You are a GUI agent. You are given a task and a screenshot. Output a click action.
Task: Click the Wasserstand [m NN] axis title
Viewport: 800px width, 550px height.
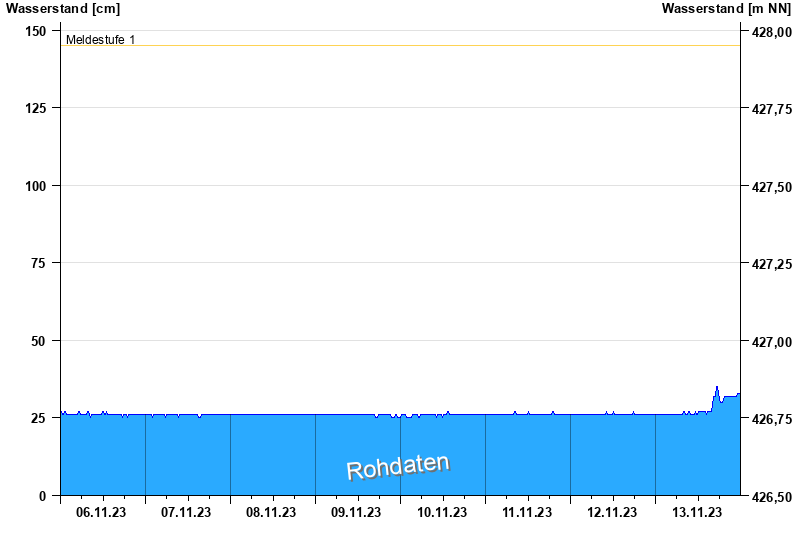pos(726,9)
